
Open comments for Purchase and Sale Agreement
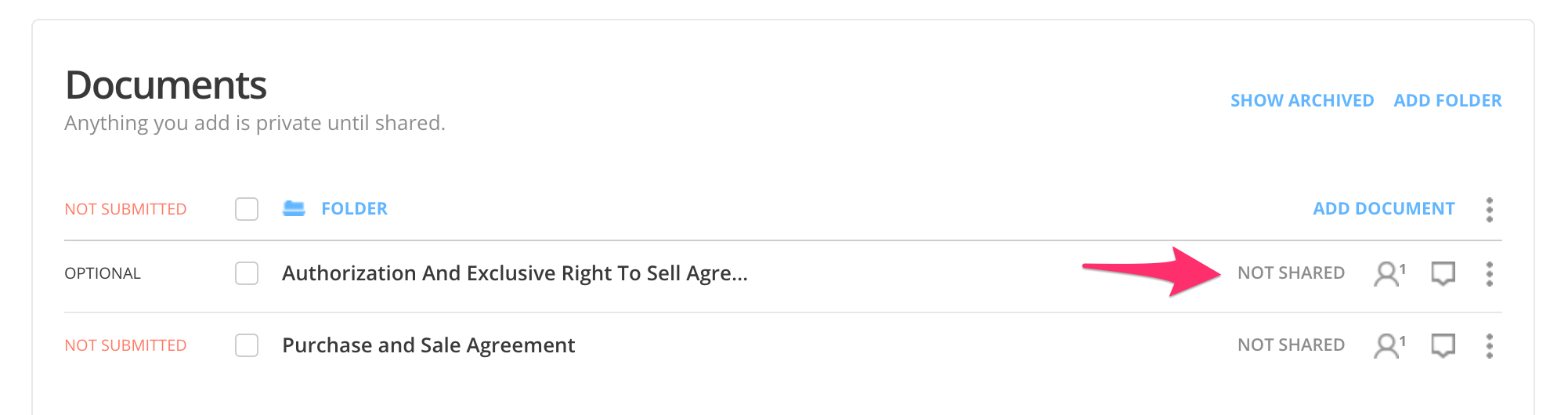point(1443,345)
